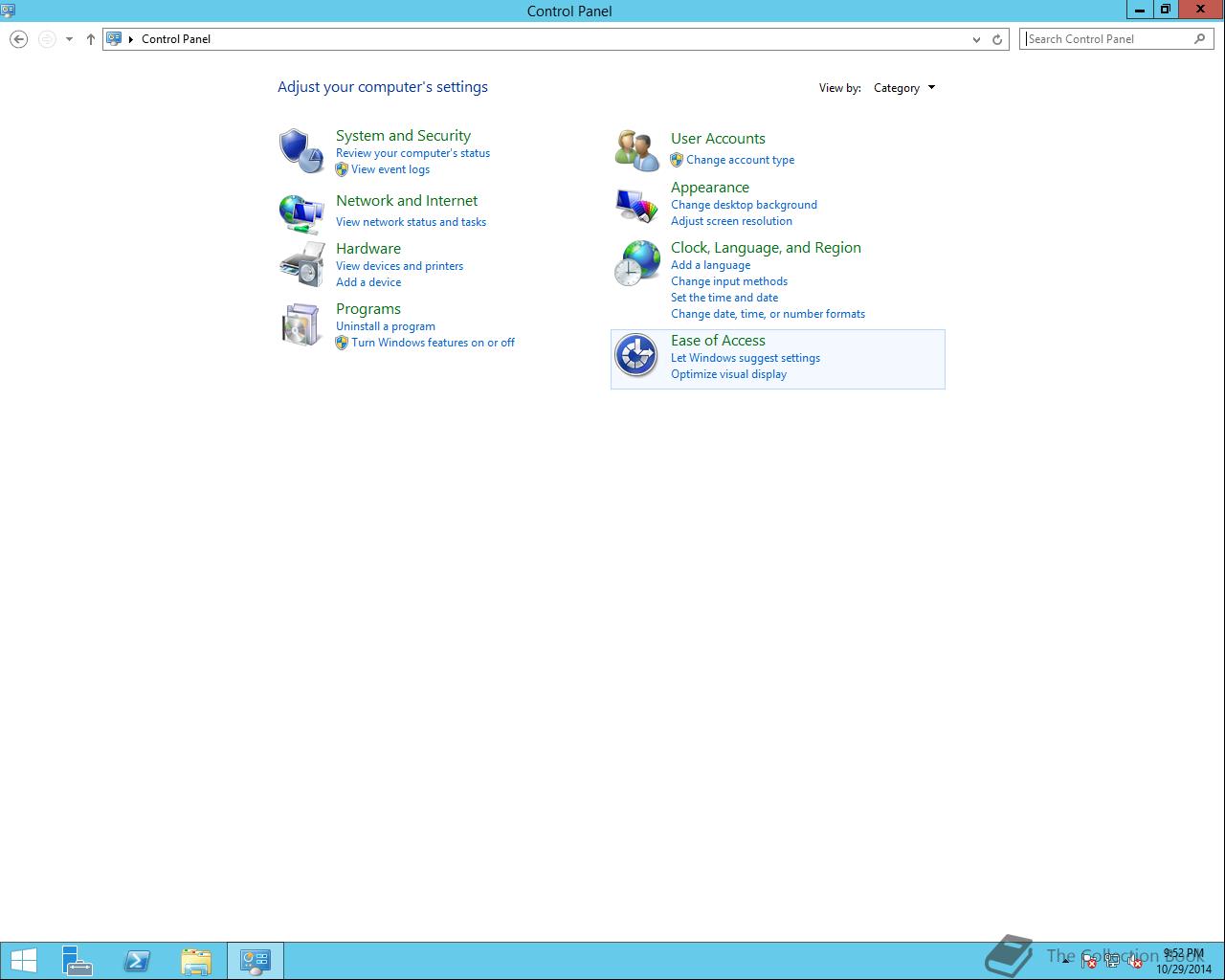Open the Network and Internet globe icon
Screen dimensions: 1225x980
pyautogui.click(x=301, y=212)
